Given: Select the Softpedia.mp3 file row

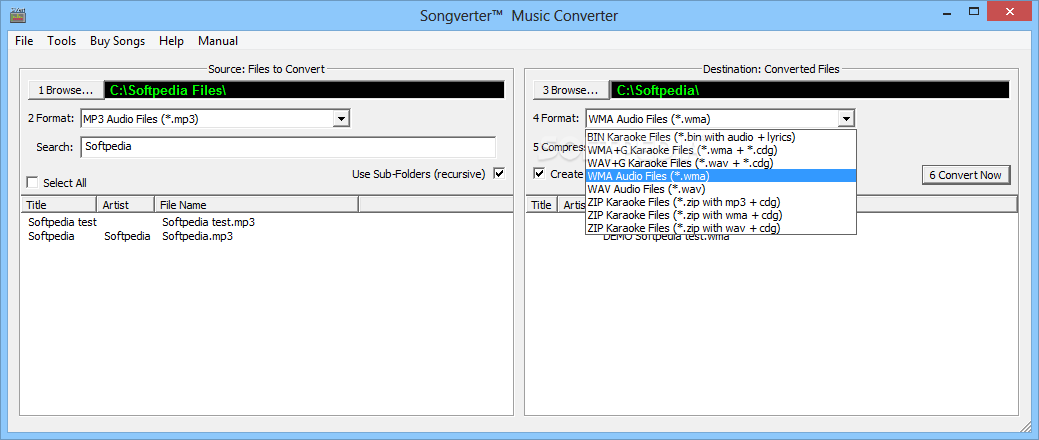Looking at the screenshot, I should click(197, 236).
